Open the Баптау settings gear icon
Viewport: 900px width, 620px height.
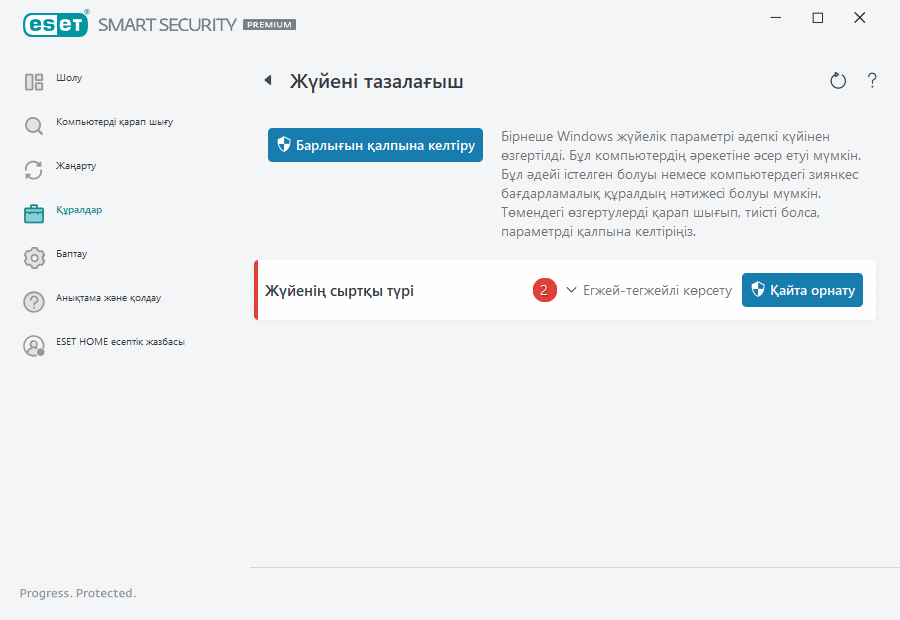pos(33,255)
